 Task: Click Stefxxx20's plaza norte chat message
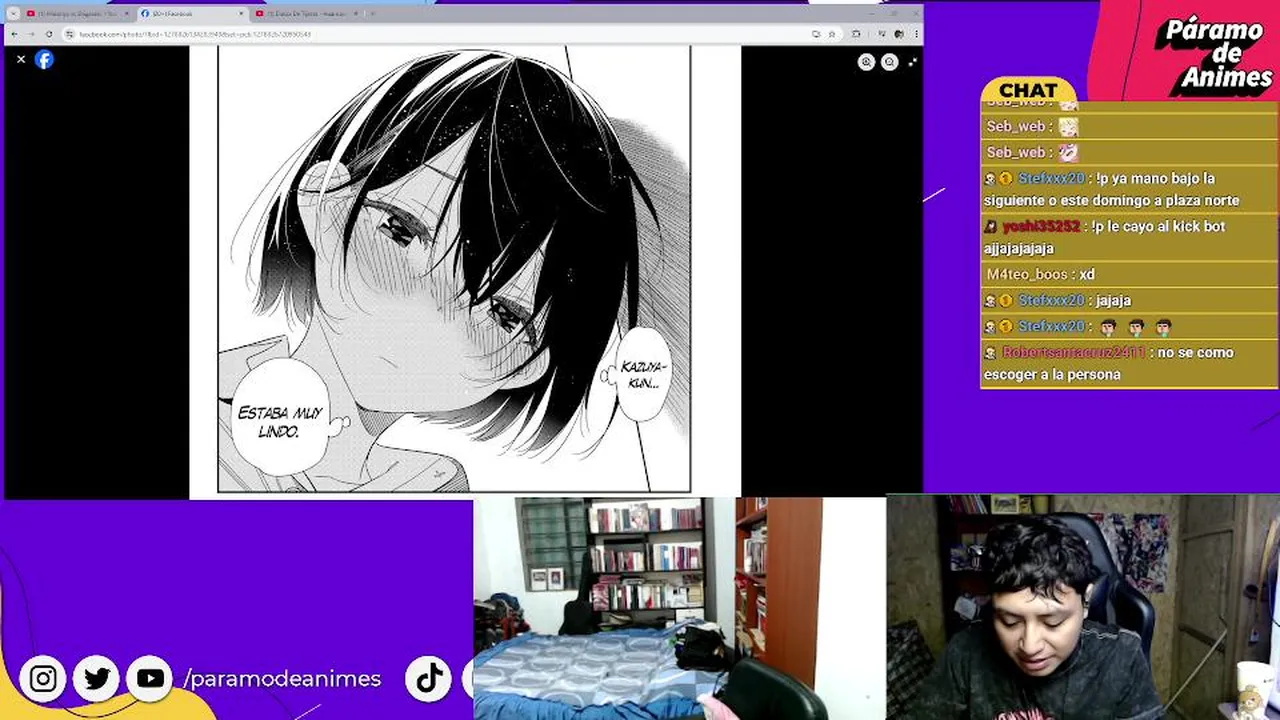(1129, 189)
